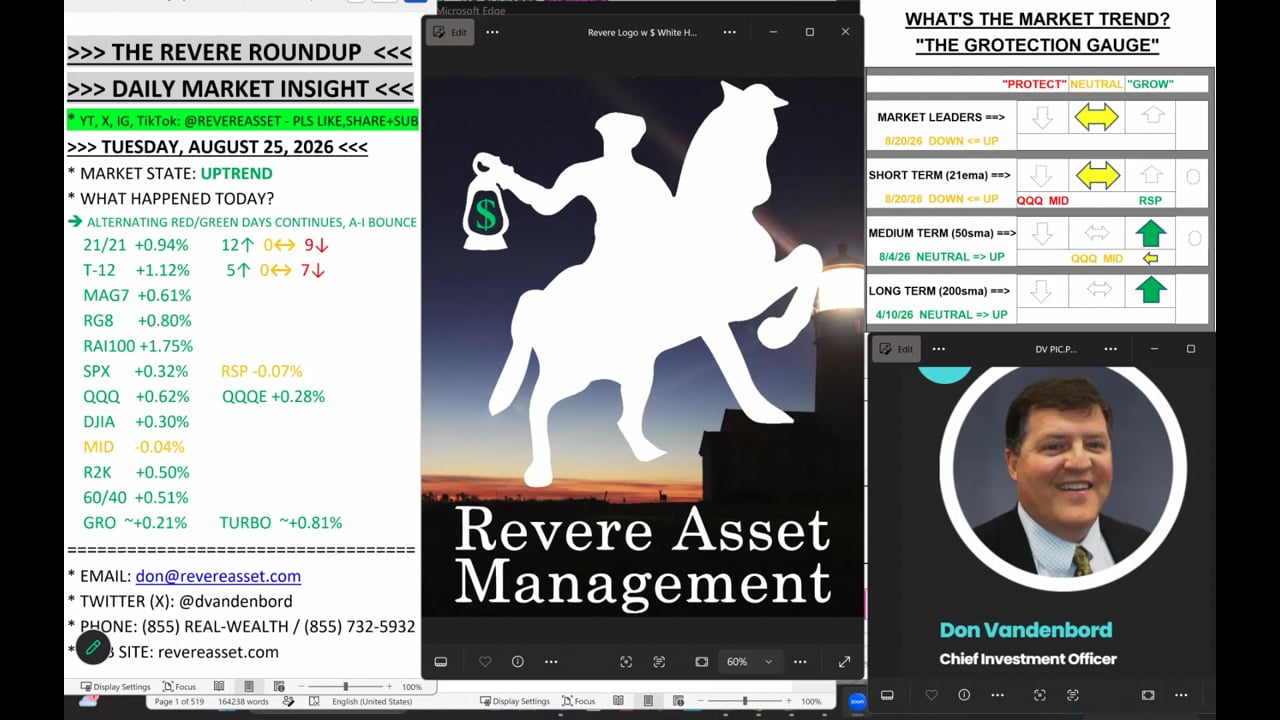The width and height of the screenshot is (1280, 720).
Task: Click fit-to-window icon in DV PIC window
Action: click(1148, 695)
